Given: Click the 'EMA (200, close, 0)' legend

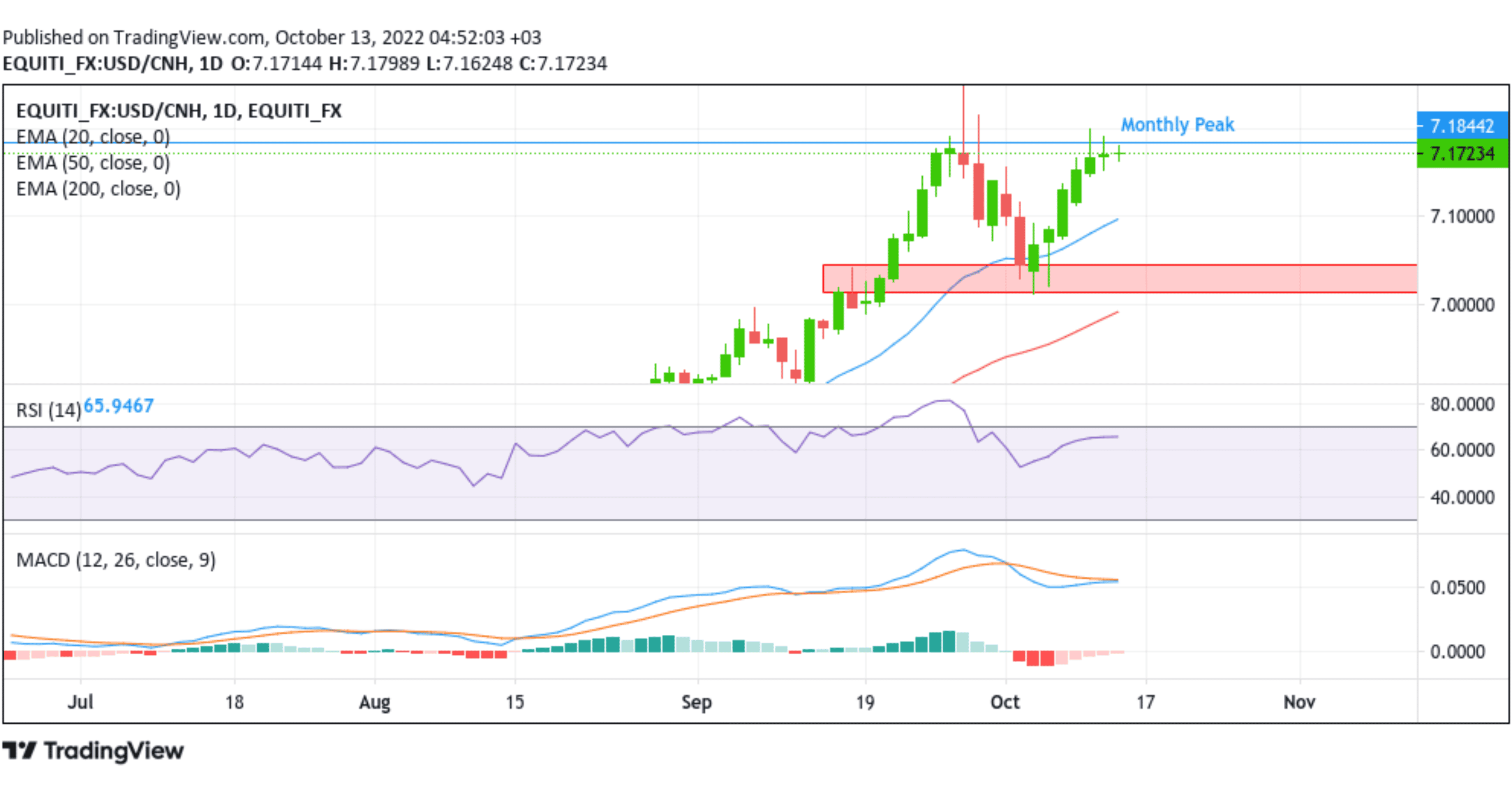Looking at the screenshot, I should (x=99, y=189).
